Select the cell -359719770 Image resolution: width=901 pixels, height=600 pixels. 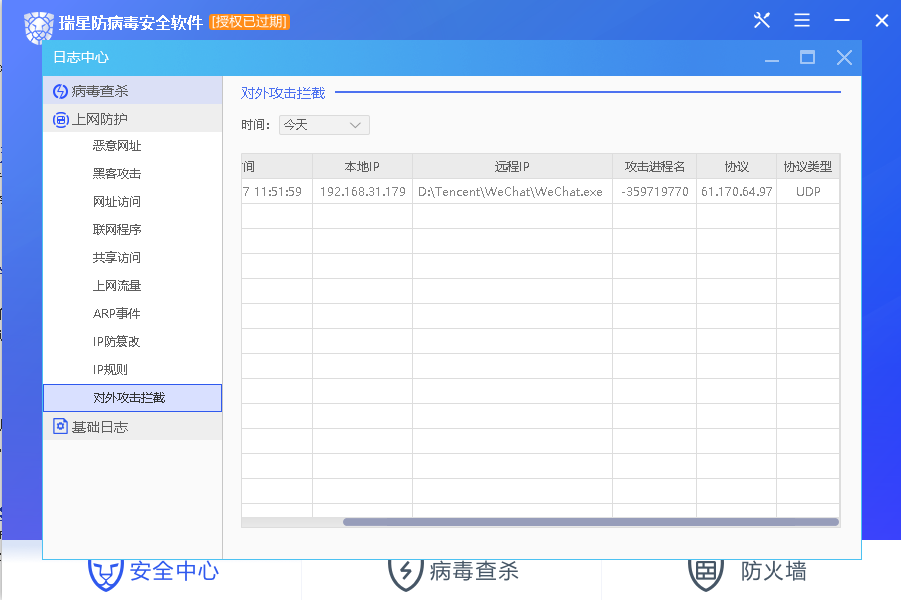tap(654, 191)
